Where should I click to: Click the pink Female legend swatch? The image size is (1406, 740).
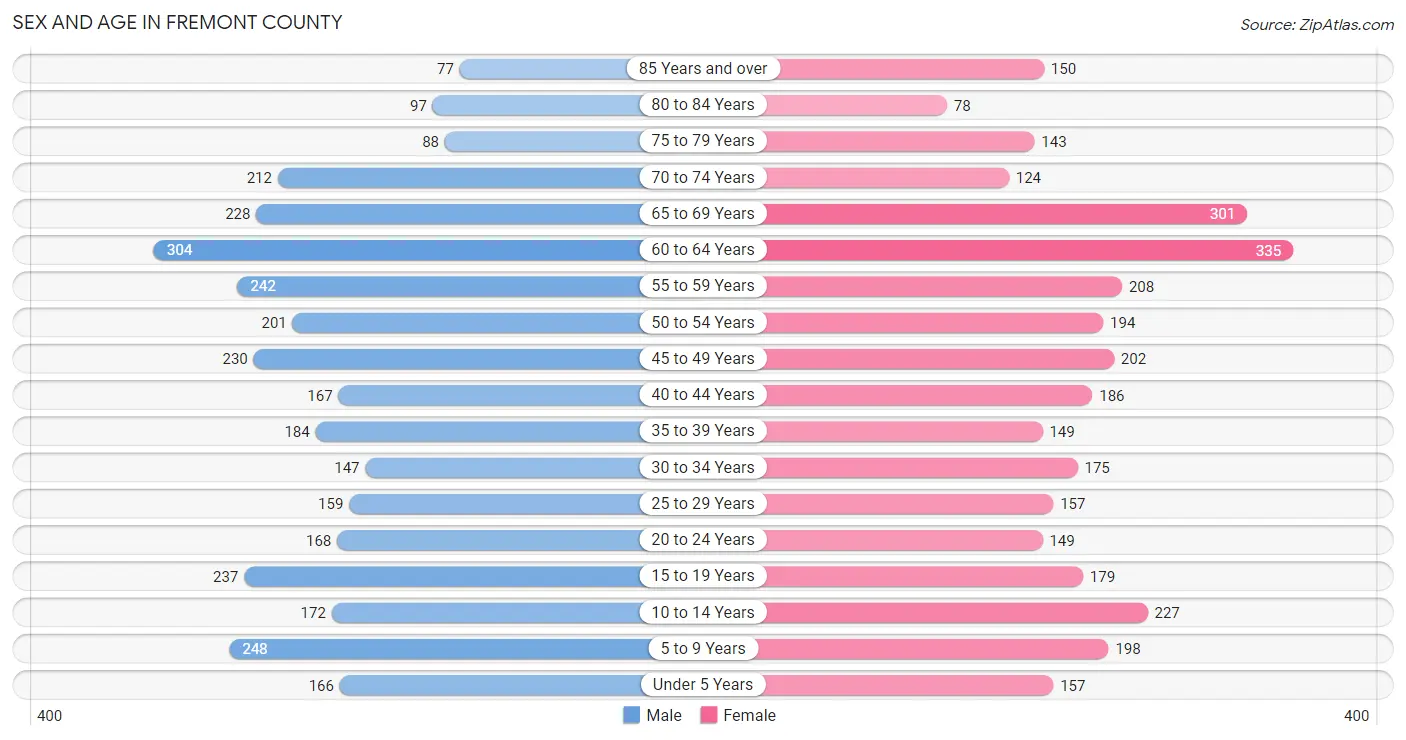tap(709, 715)
